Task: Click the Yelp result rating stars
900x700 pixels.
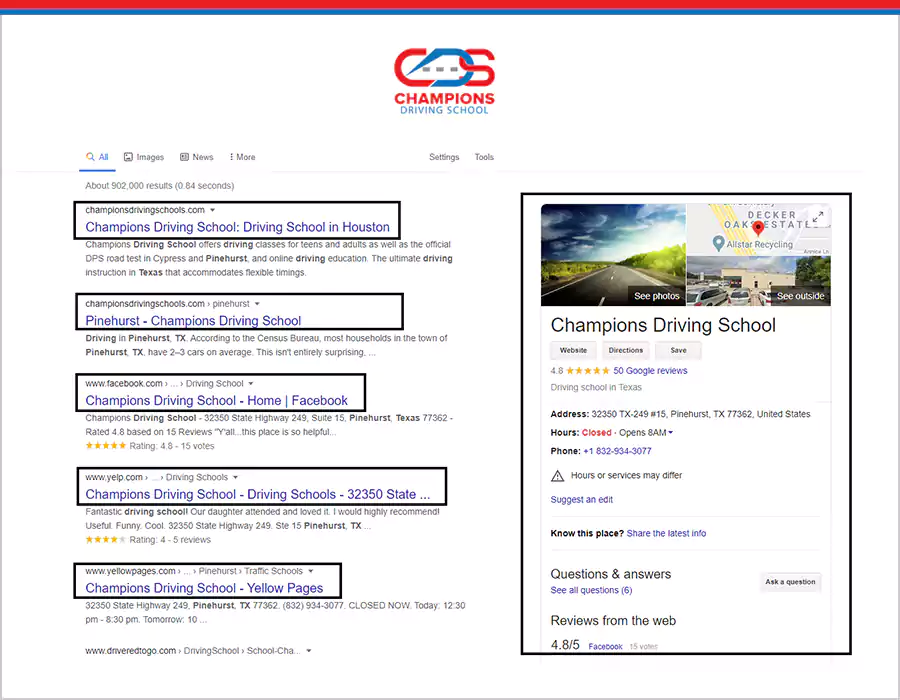Action: point(106,540)
